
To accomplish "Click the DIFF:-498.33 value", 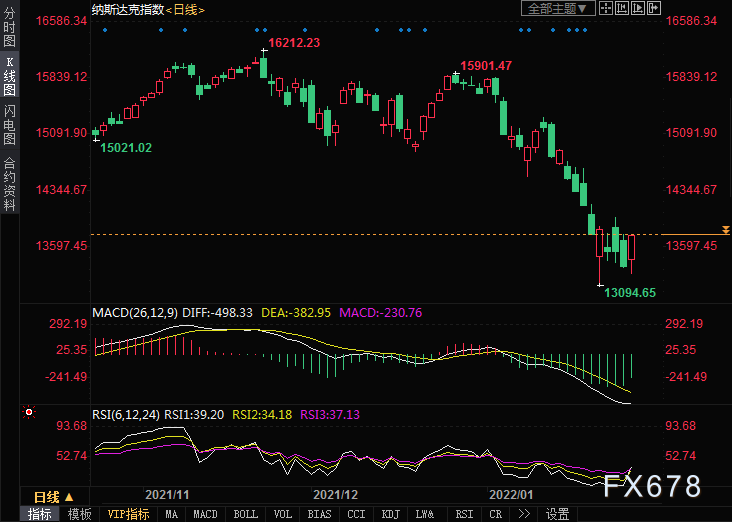I will pyautogui.click(x=218, y=313).
